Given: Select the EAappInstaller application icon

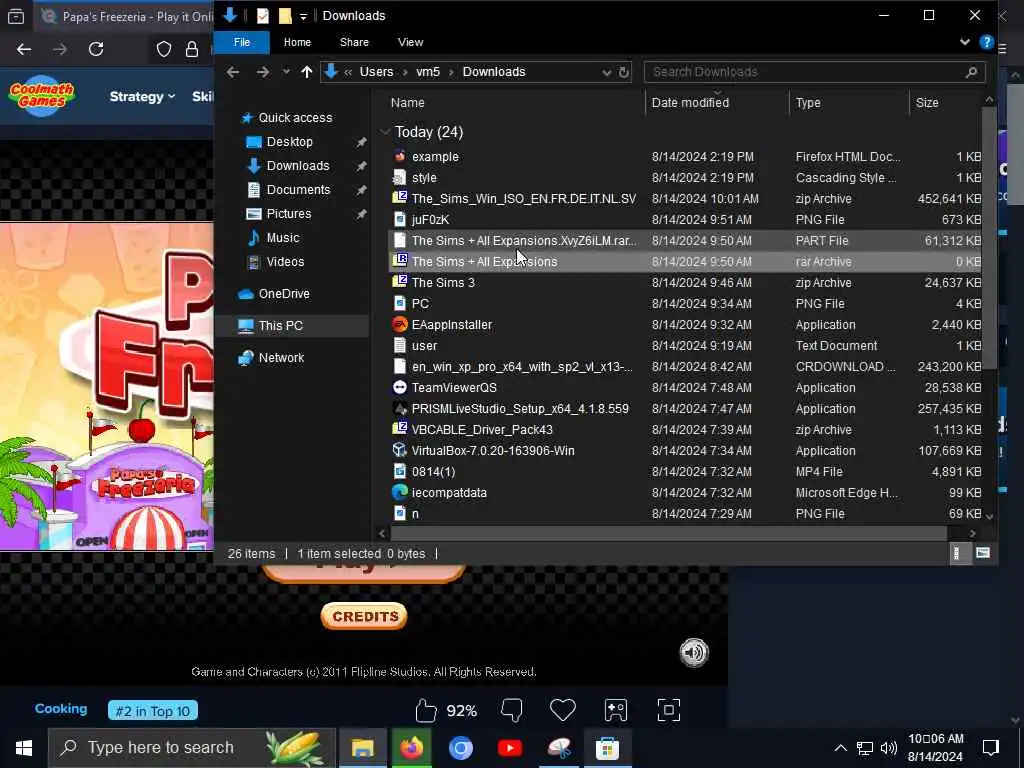Looking at the screenshot, I should coord(400,325).
